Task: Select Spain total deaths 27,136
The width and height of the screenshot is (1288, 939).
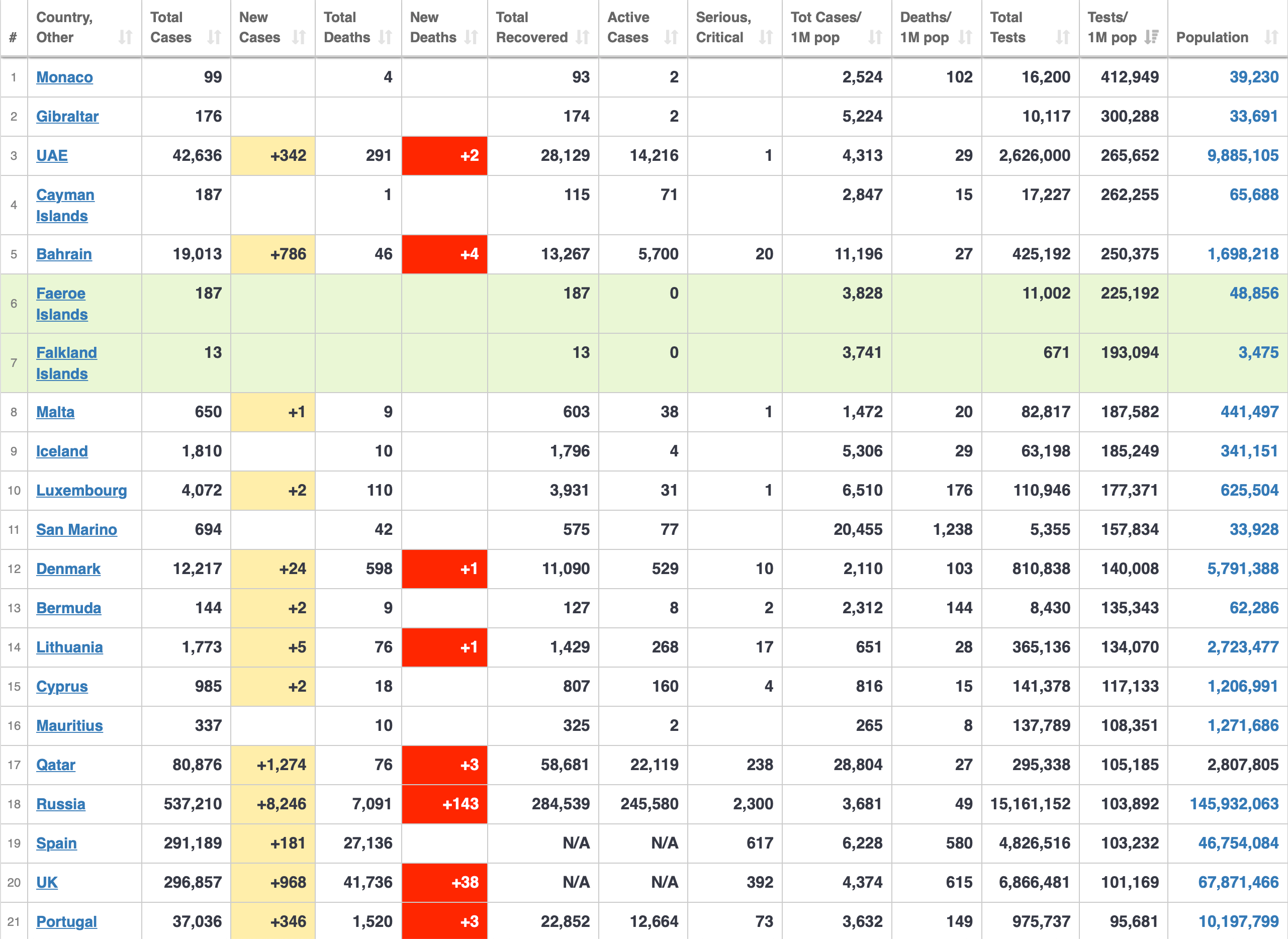Action: (368, 843)
